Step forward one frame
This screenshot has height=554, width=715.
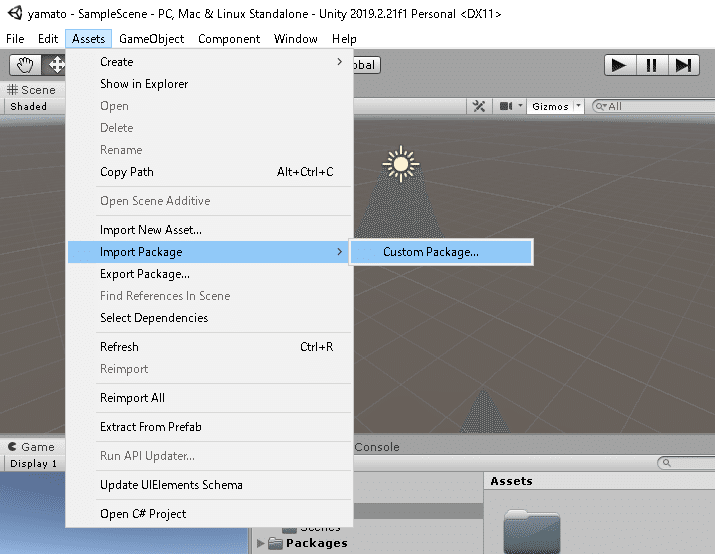click(683, 65)
